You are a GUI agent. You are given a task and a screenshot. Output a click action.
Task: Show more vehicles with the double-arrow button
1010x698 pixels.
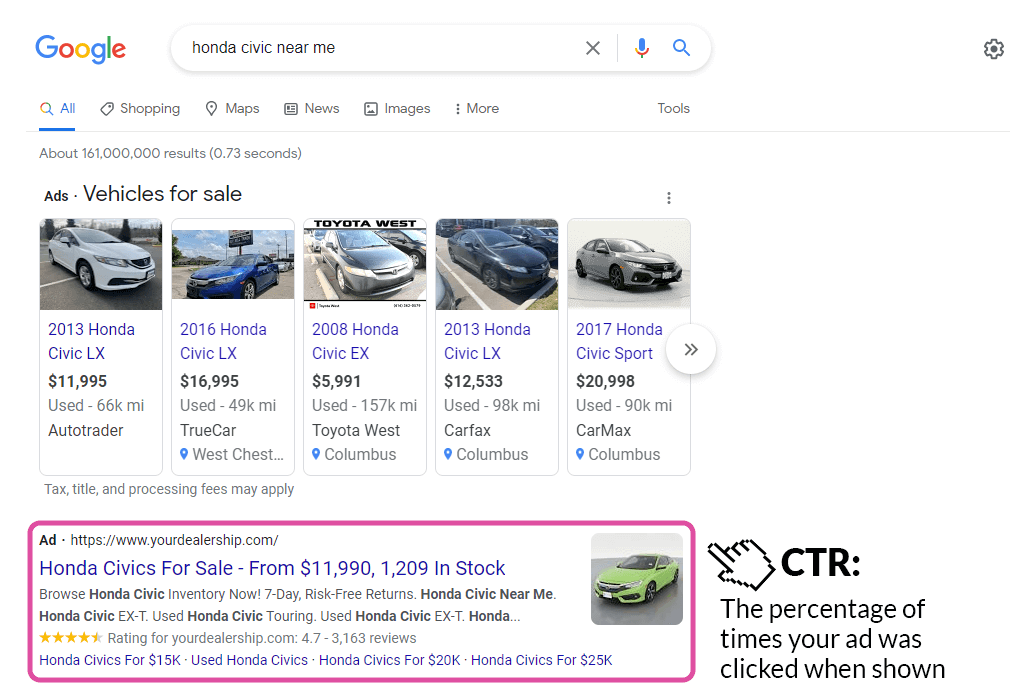click(691, 350)
